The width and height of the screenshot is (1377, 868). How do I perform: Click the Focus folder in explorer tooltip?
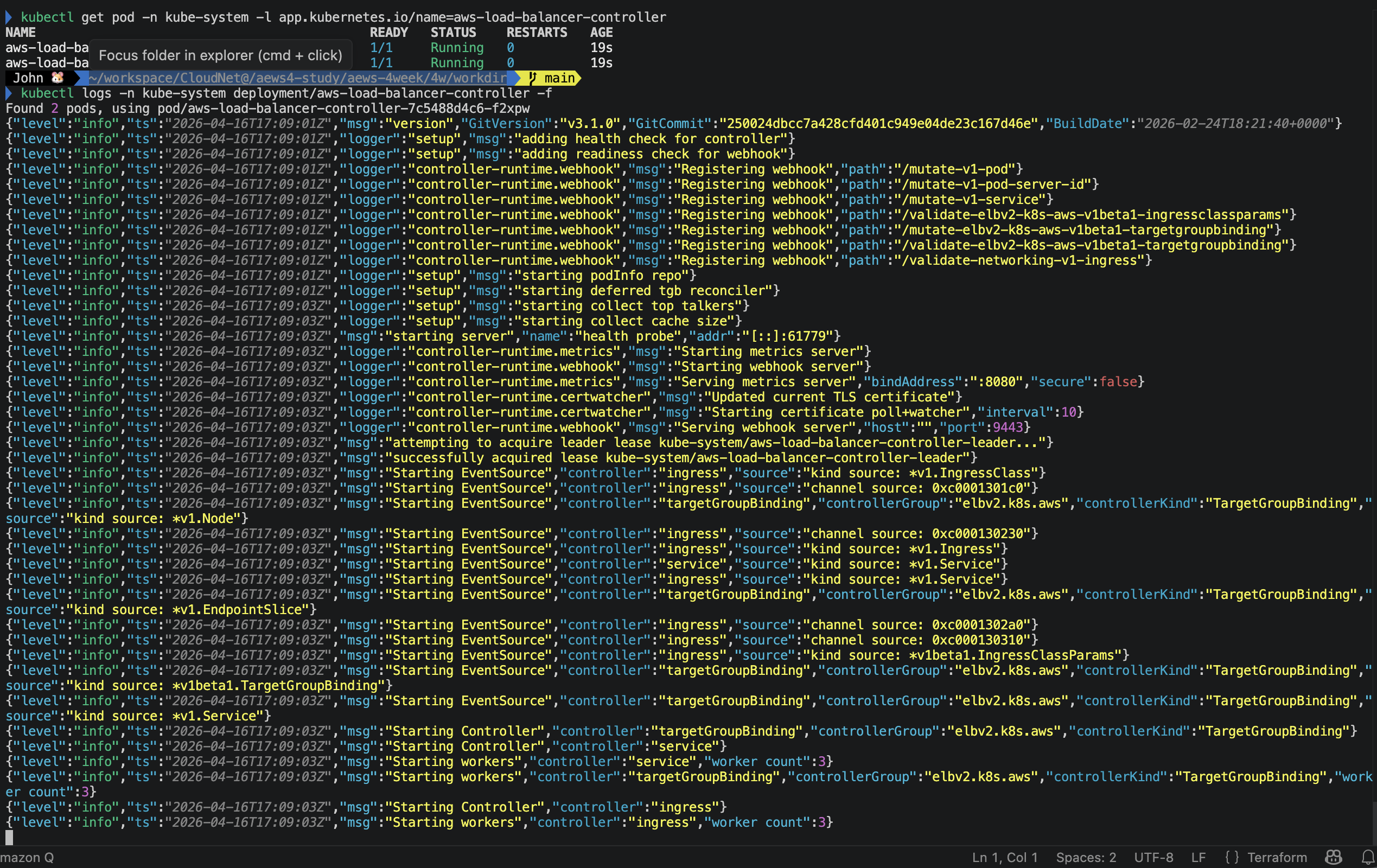click(x=220, y=55)
